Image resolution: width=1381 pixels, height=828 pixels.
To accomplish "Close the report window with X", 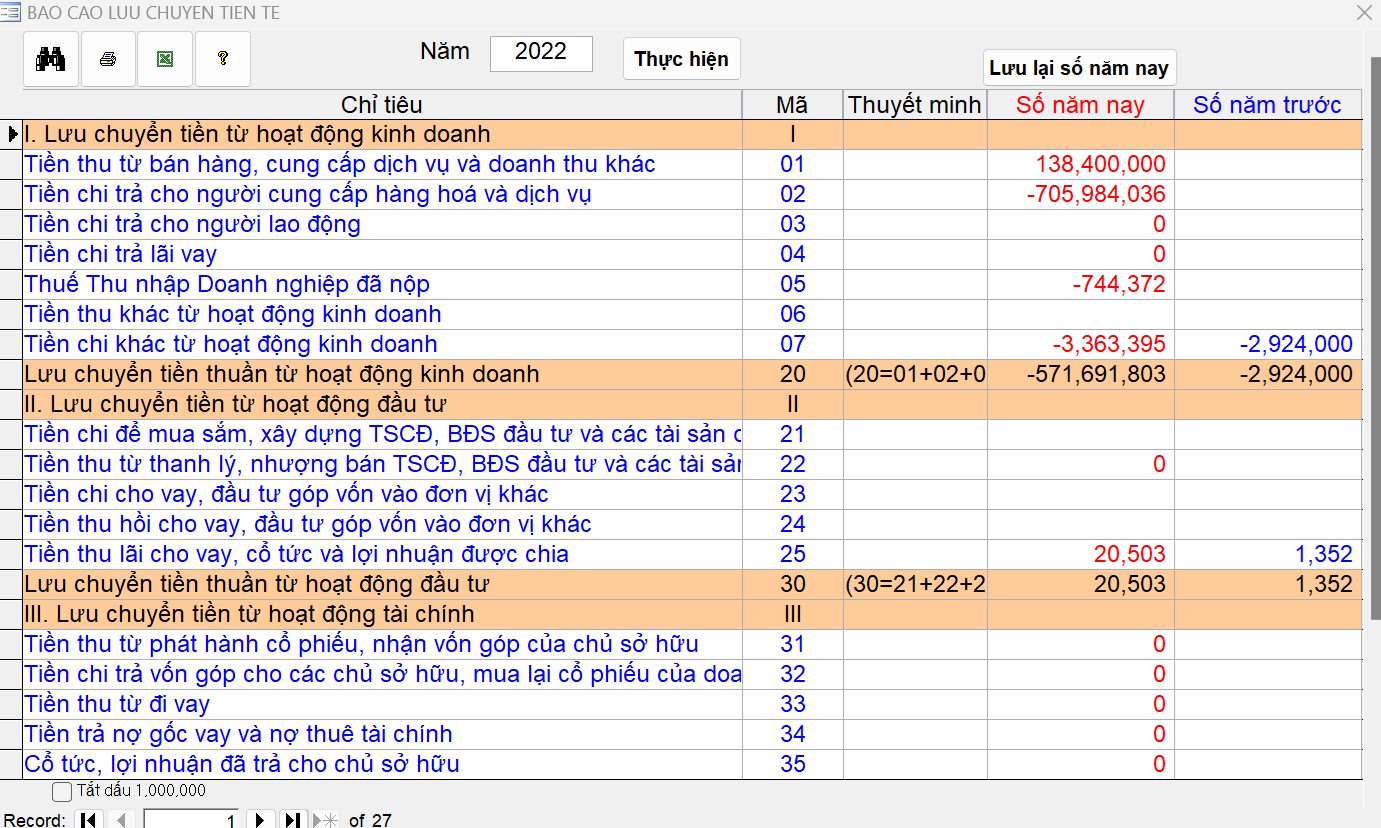I will click(1364, 13).
